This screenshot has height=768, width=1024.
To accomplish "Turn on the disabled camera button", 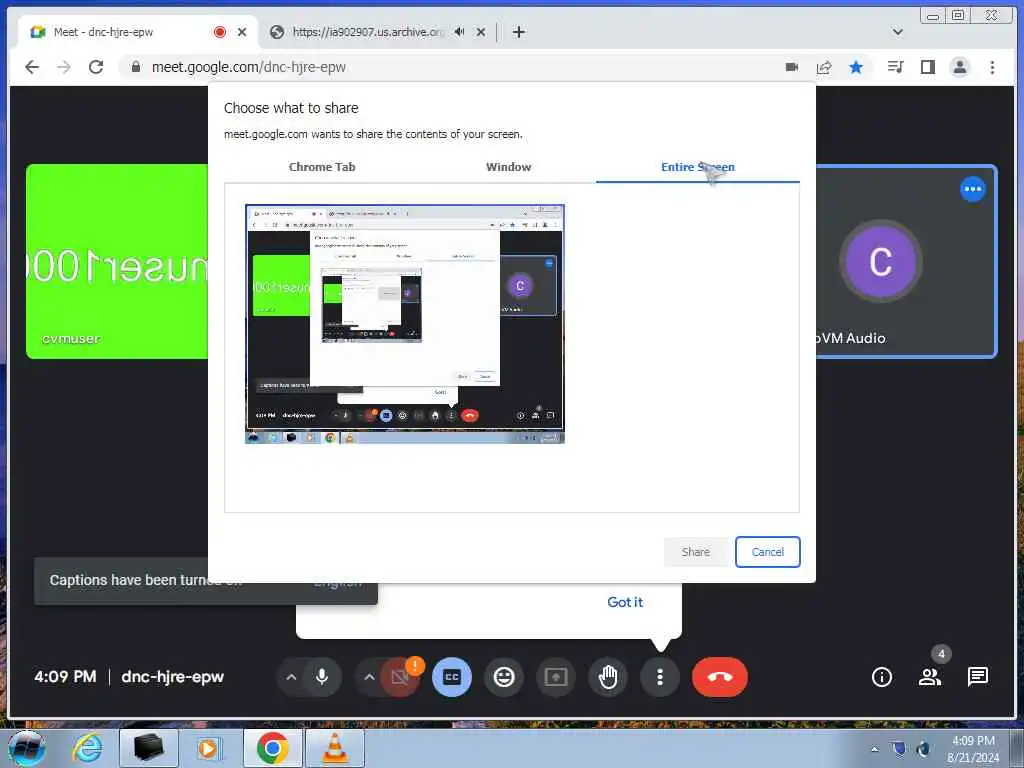I will point(400,677).
